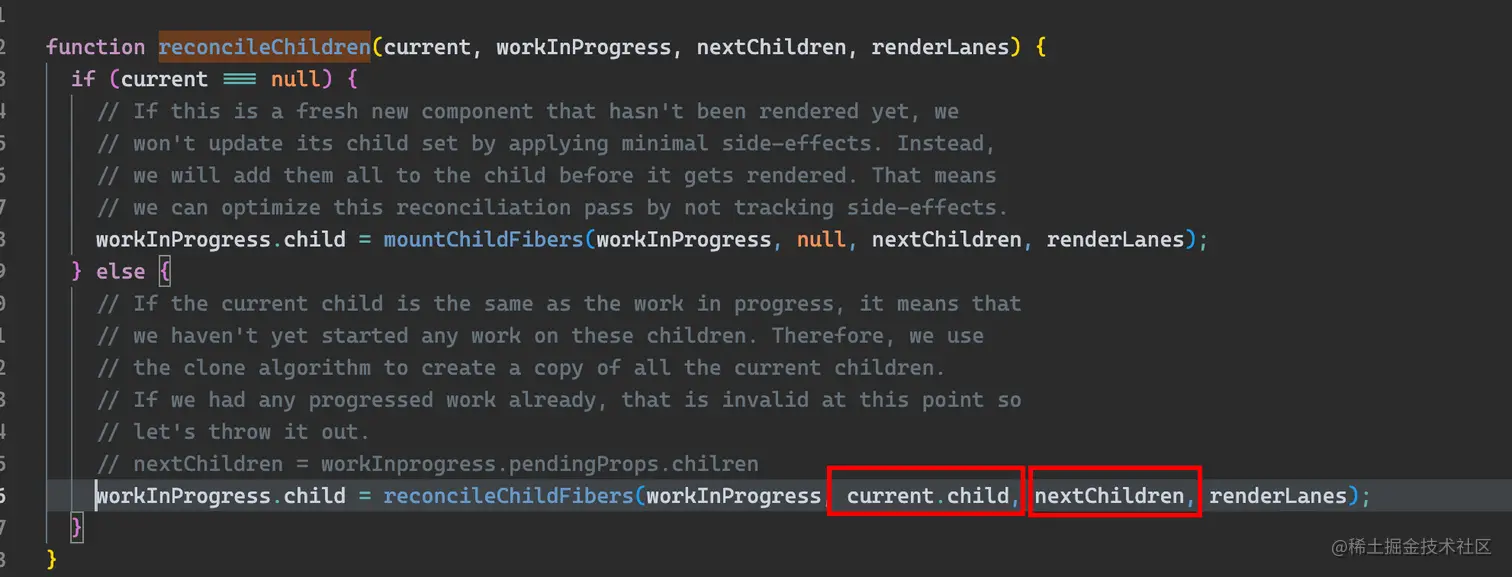Click the workInProgress parameter in function signature
The image size is (1512, 577).
coord(584,47)
